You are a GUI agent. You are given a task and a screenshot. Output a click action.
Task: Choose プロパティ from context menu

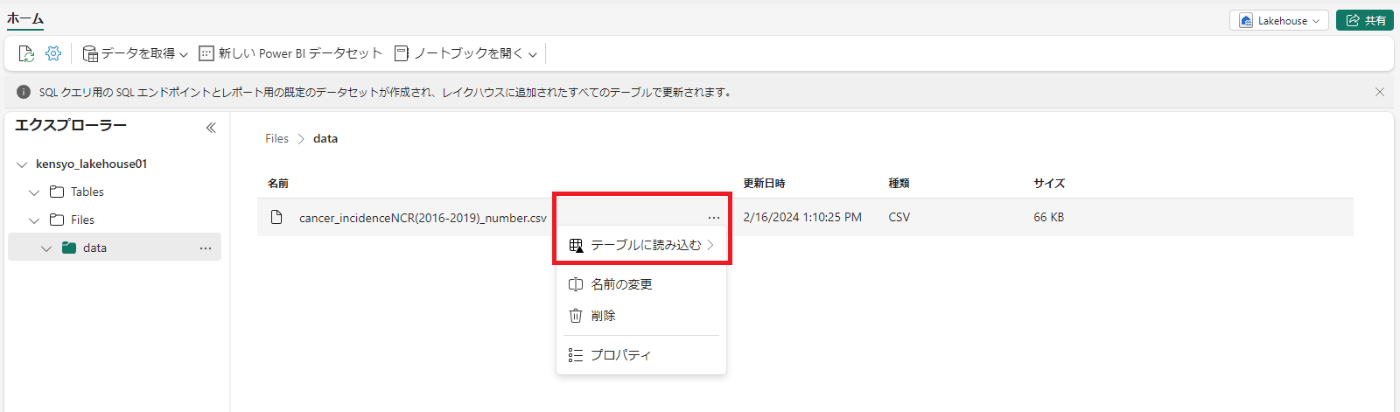642,355
